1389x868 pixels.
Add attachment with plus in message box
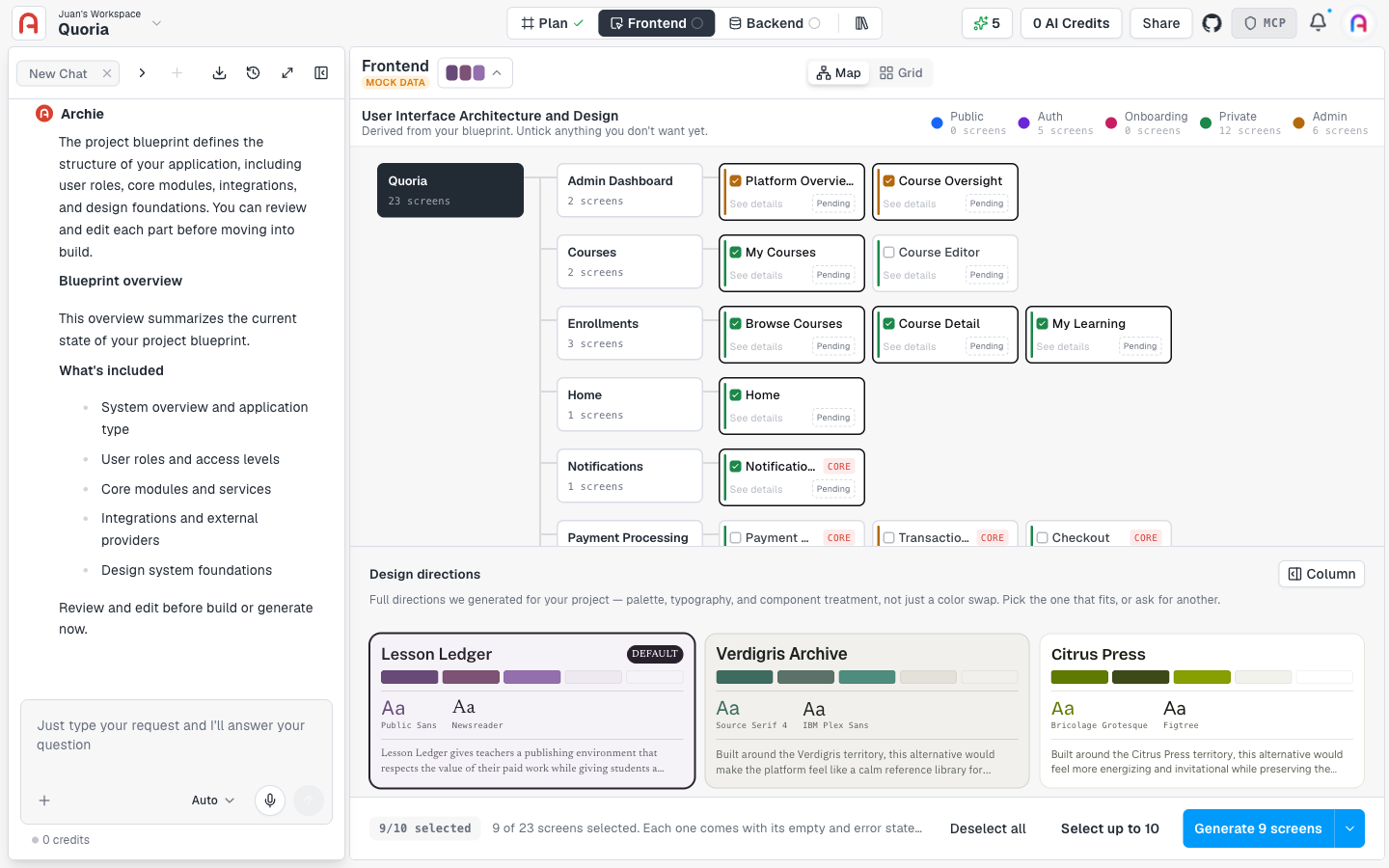(x=44, y=800)
